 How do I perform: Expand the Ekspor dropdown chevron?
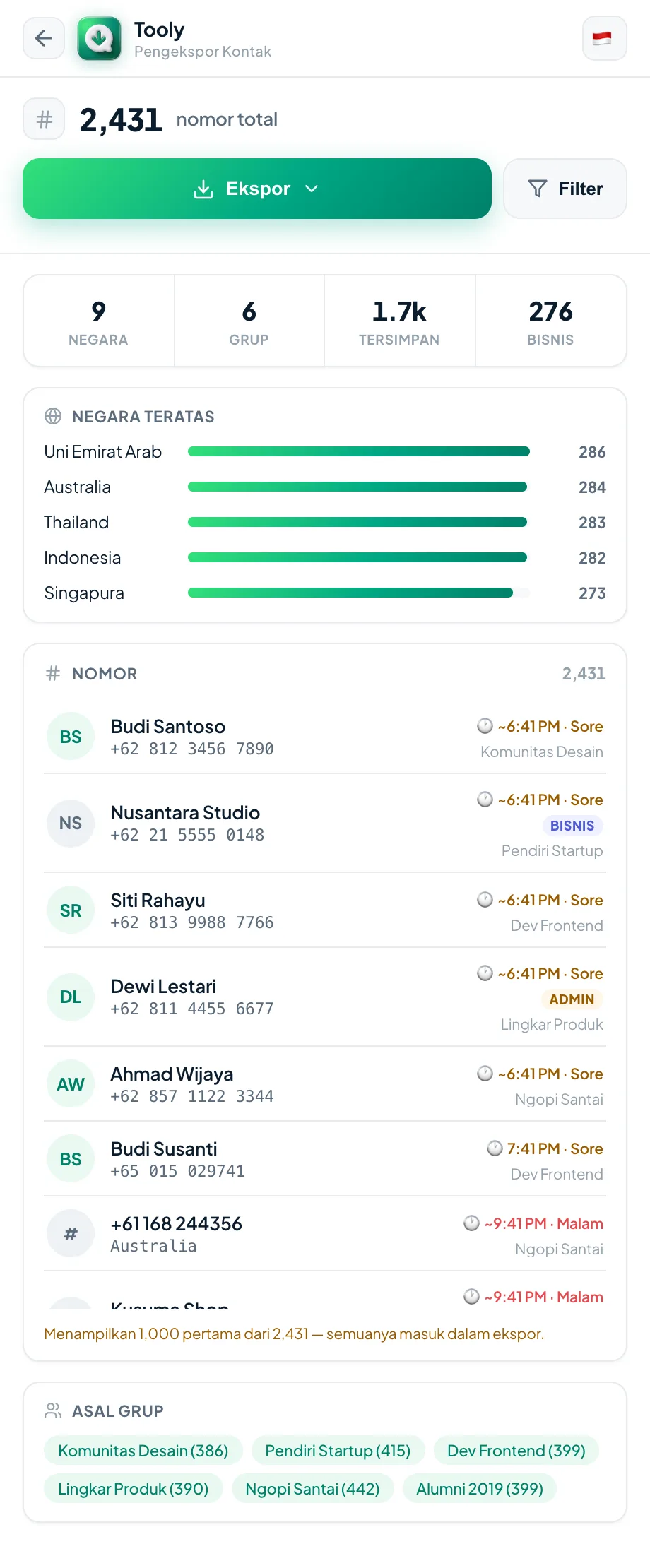312,189
